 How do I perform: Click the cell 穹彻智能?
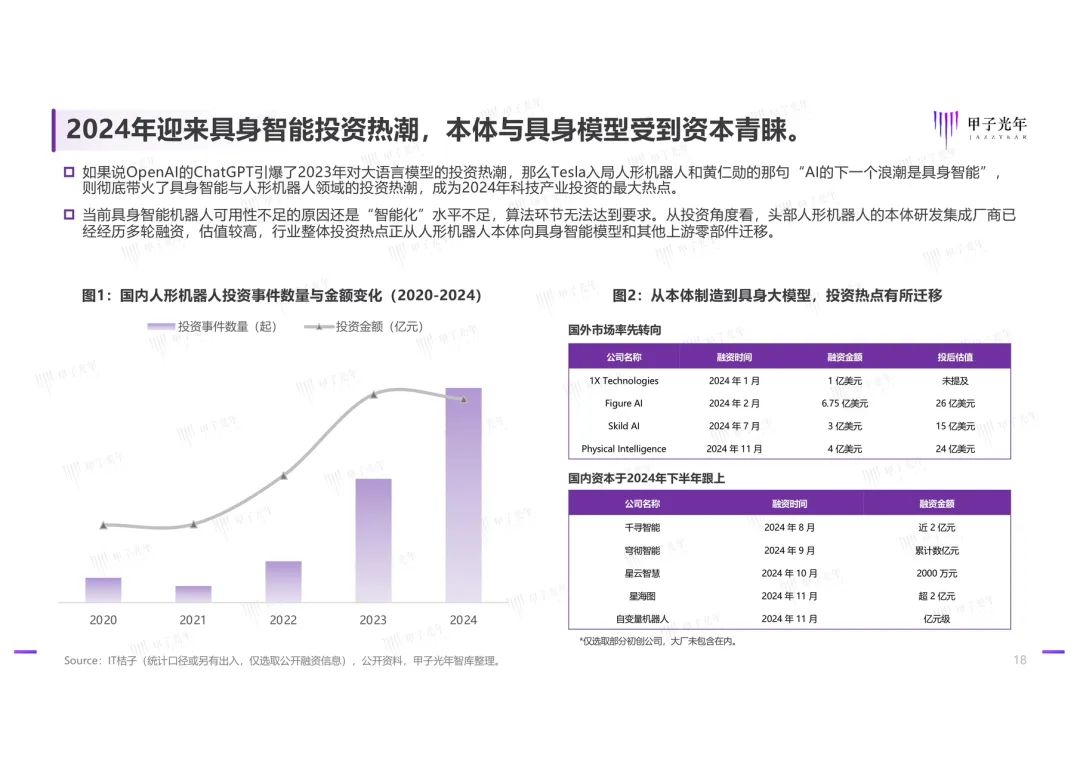tap(643, 551)
